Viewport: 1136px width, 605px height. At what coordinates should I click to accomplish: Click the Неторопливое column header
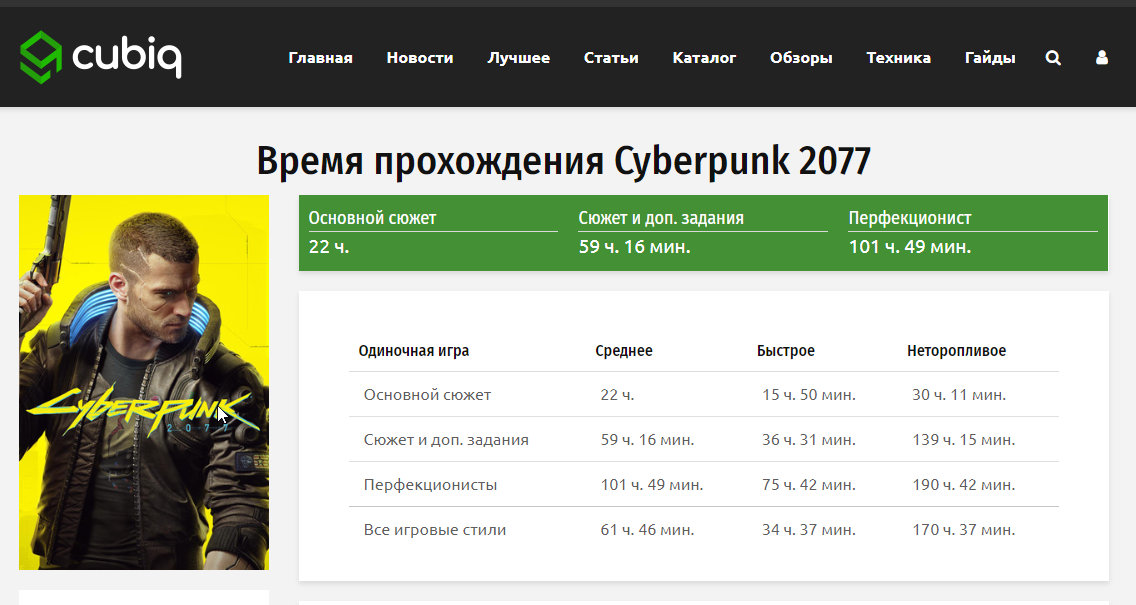[x=956, y=351]
